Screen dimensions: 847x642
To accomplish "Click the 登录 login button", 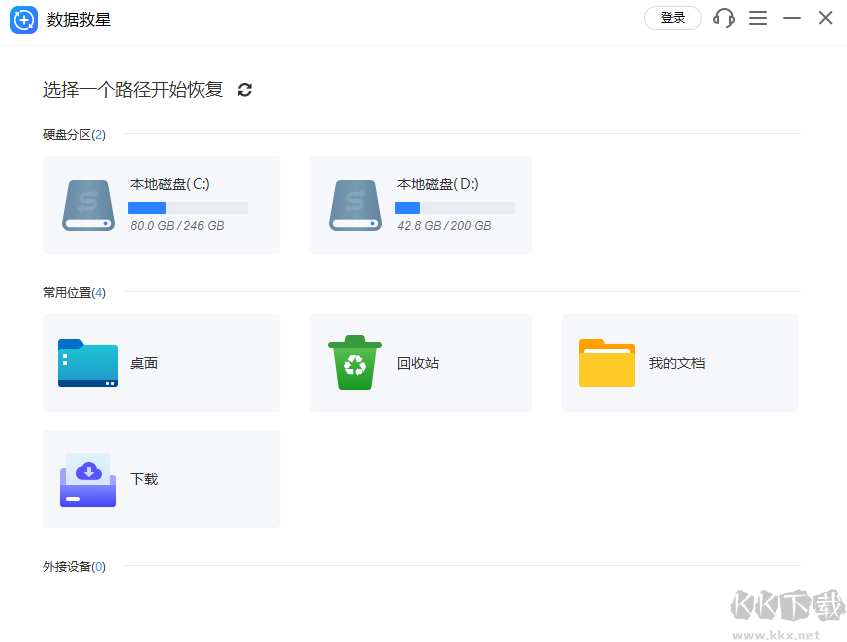I will click(x=672, y=18).
